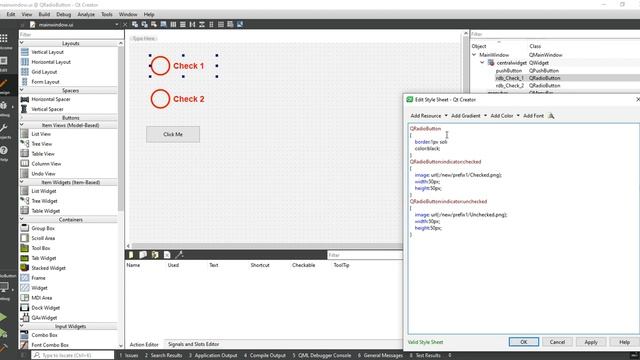Cancel the Edit Style Sheet dialog

point(557,342)
